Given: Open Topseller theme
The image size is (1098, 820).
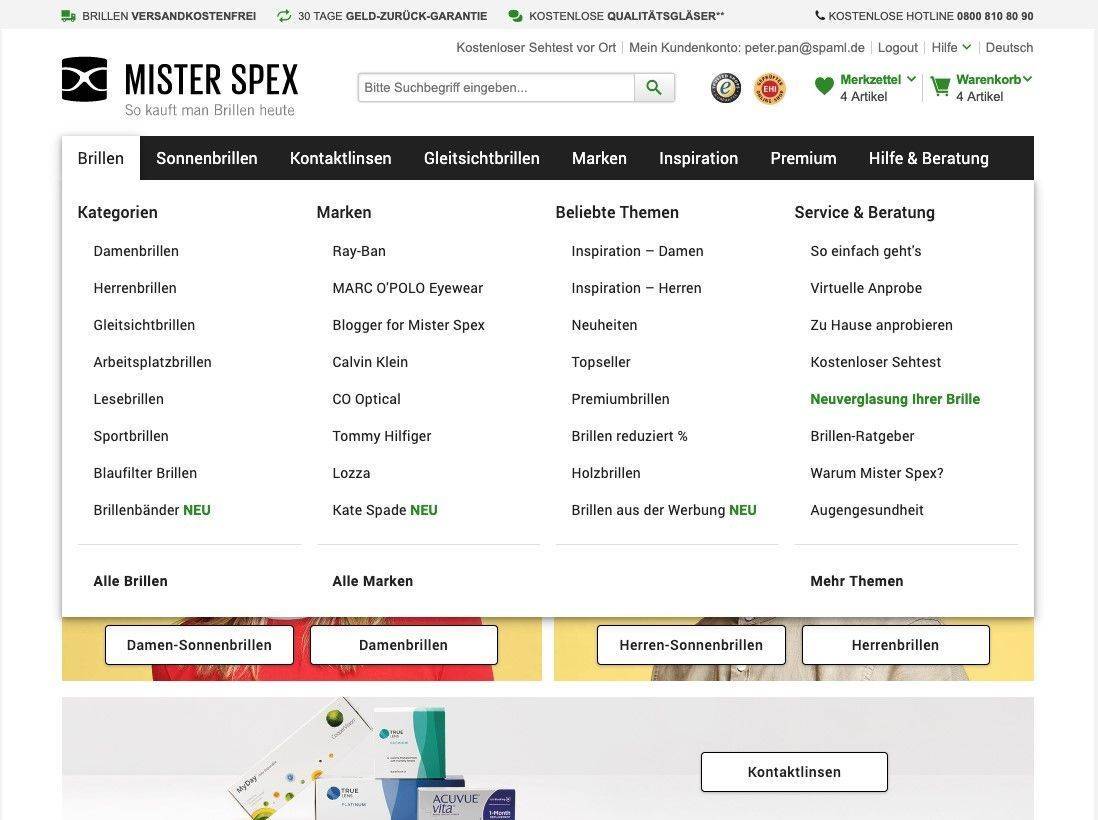Looking at the screenshot, I should pos(601,362).
